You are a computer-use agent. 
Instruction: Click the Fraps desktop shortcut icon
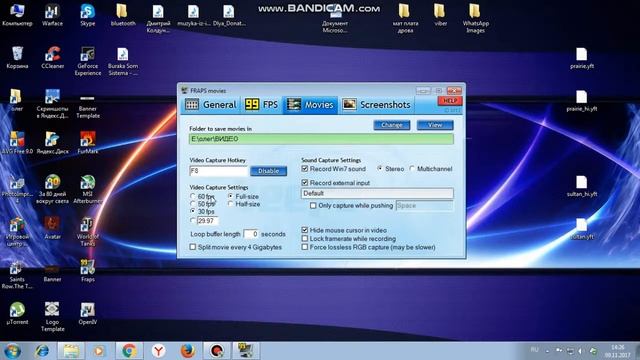[88, 270]
